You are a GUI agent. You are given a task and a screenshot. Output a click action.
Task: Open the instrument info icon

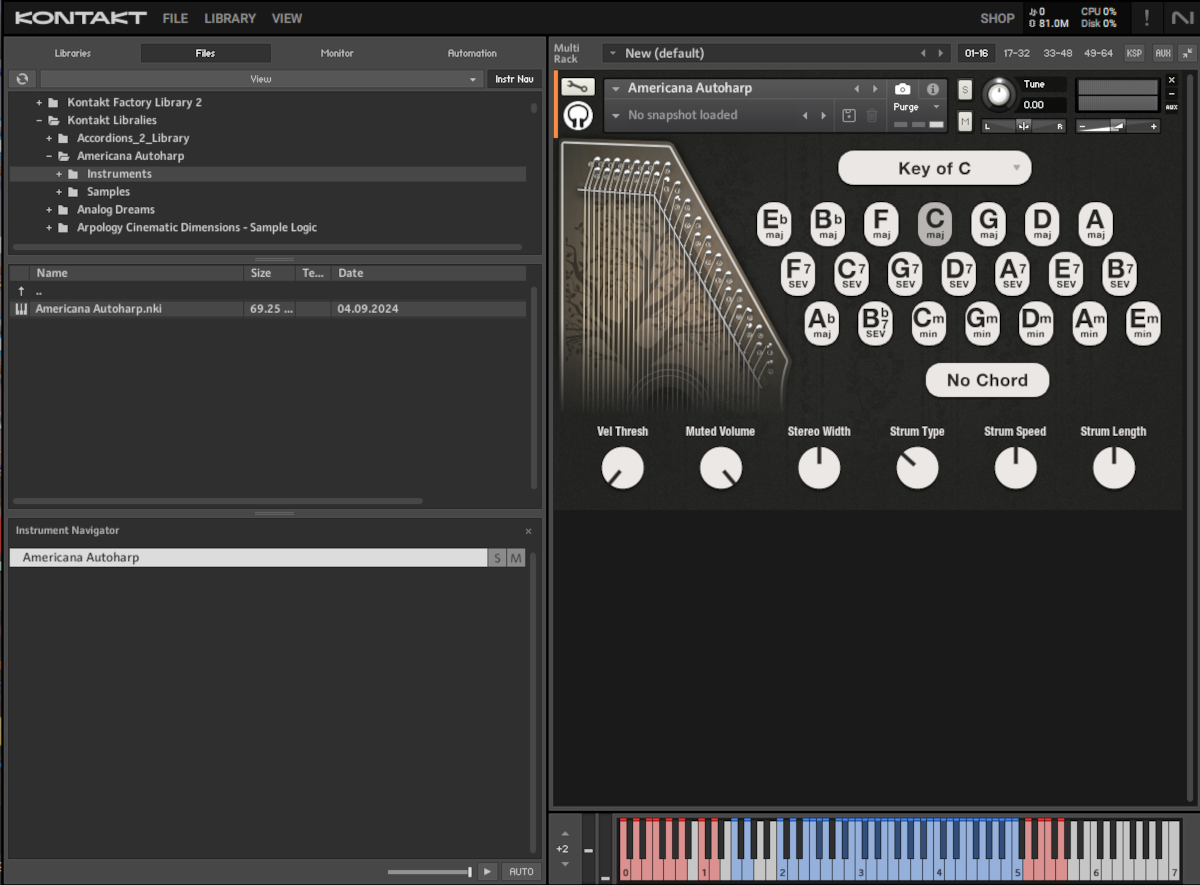pyautogui.click(x=933, y=89)
